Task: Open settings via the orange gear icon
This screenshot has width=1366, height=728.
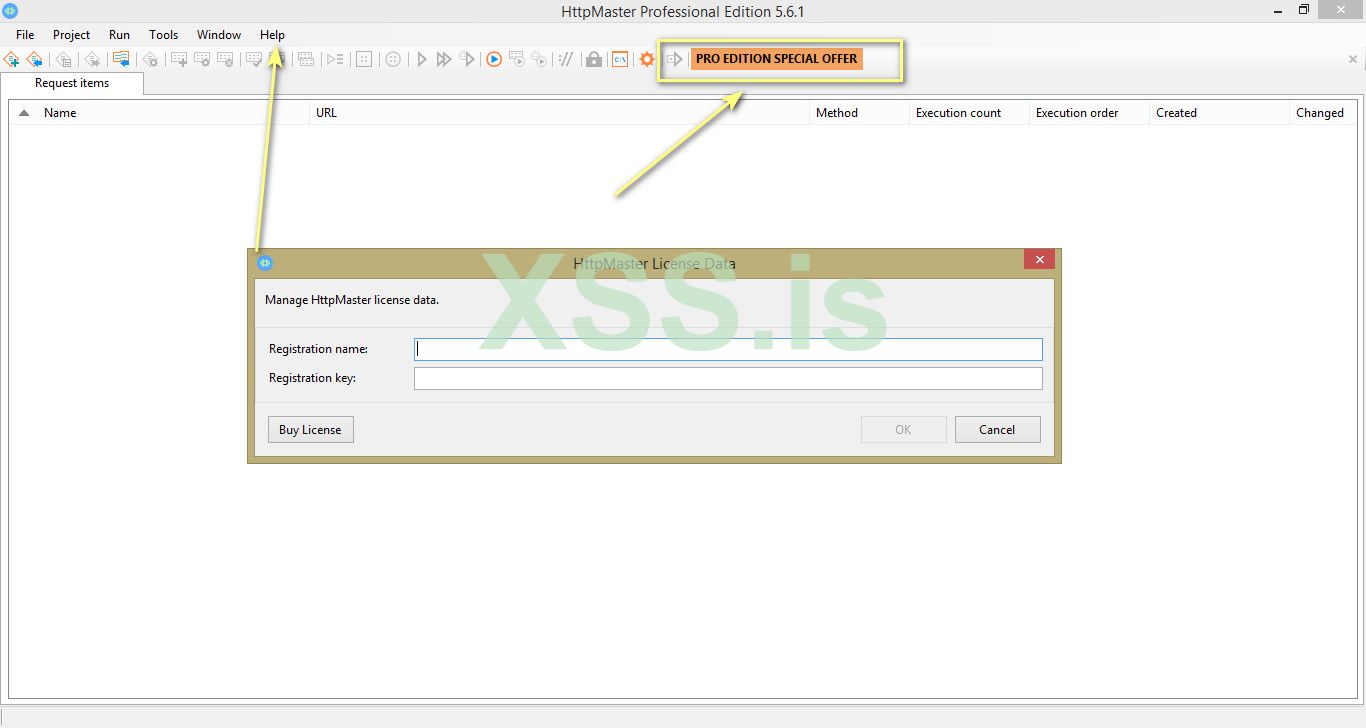Action: [x=647, y=59]
